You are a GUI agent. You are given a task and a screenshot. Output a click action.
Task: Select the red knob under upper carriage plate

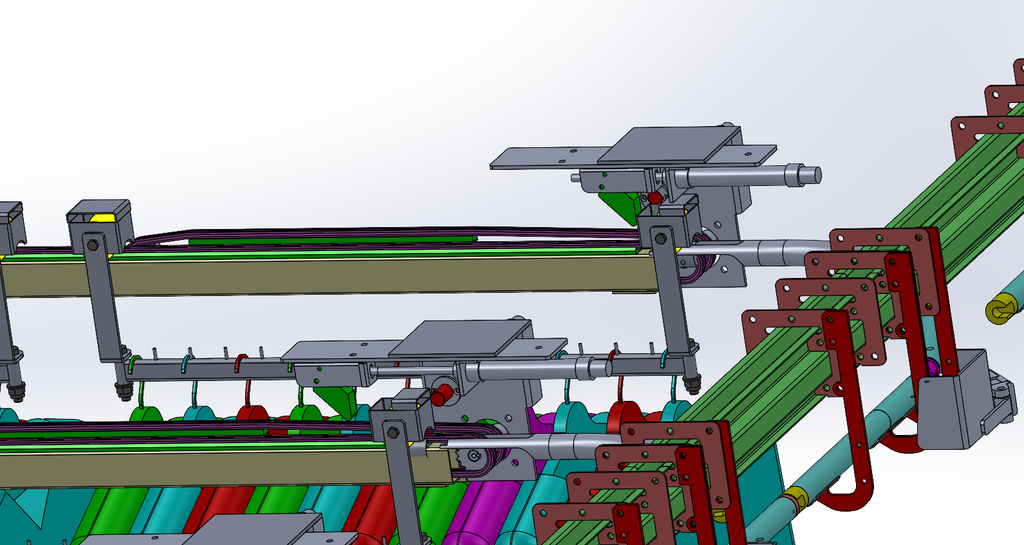pos(654,198)
